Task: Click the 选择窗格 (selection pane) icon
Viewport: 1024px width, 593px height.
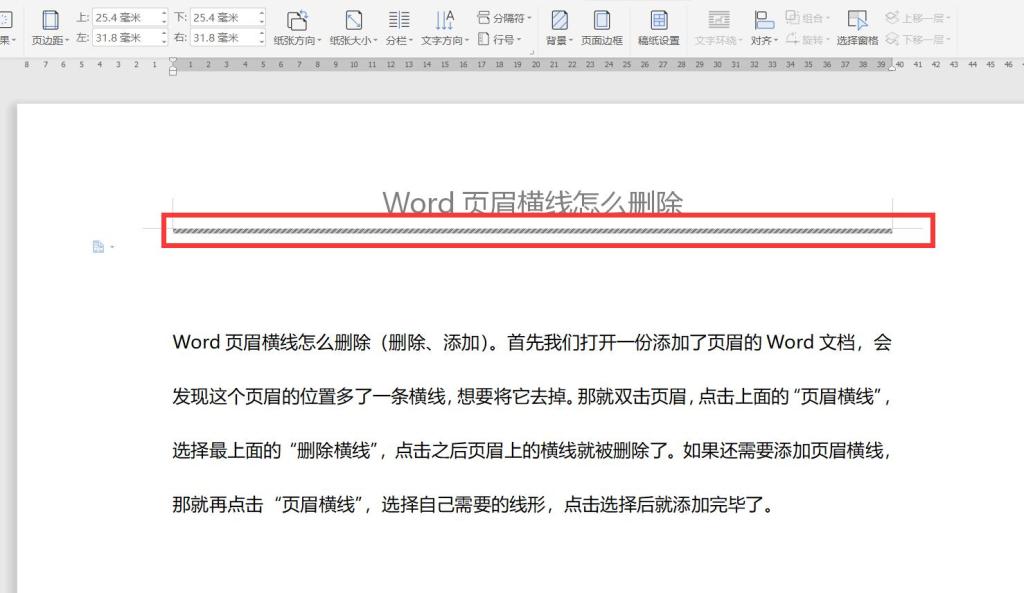Action: click(x=857, y=20)
